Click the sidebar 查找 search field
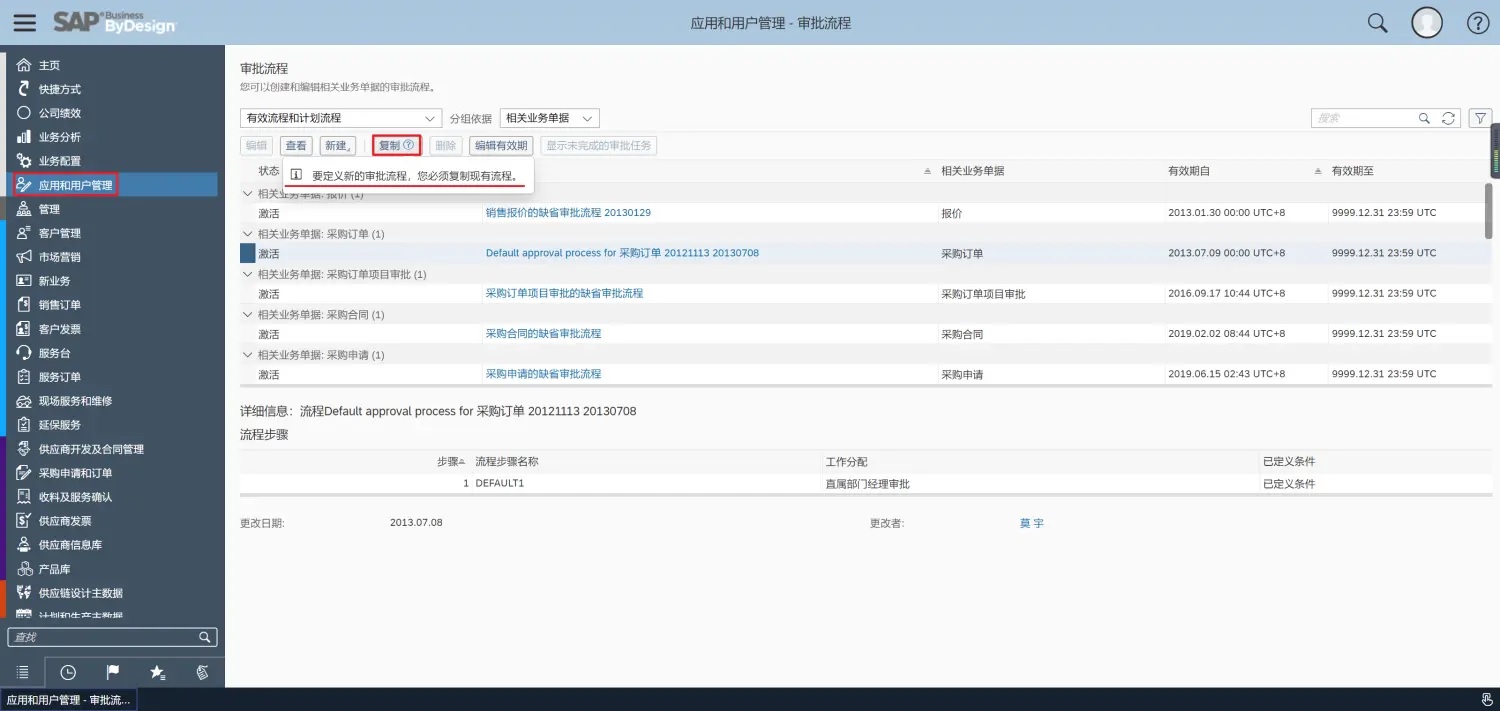The image size is (1500, 711). coord(102,637)
